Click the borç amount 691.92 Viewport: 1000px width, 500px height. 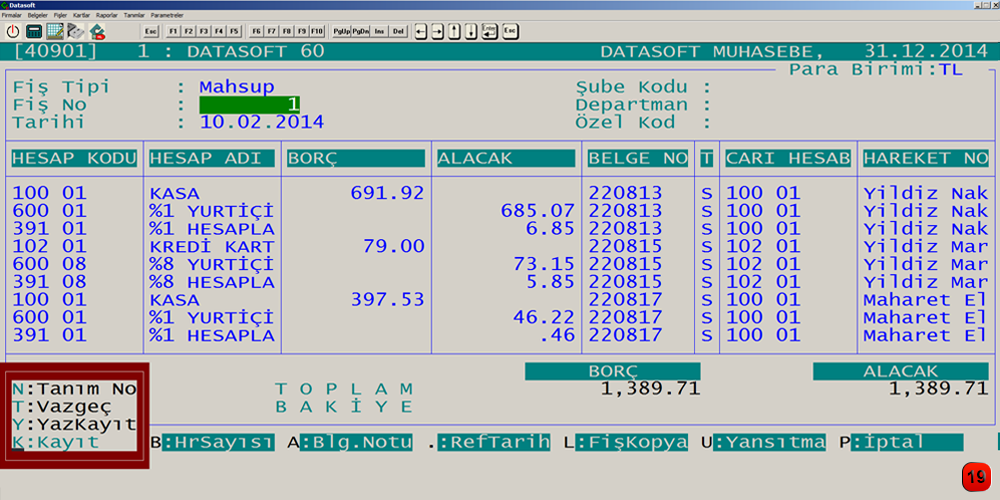pos(388,193)
